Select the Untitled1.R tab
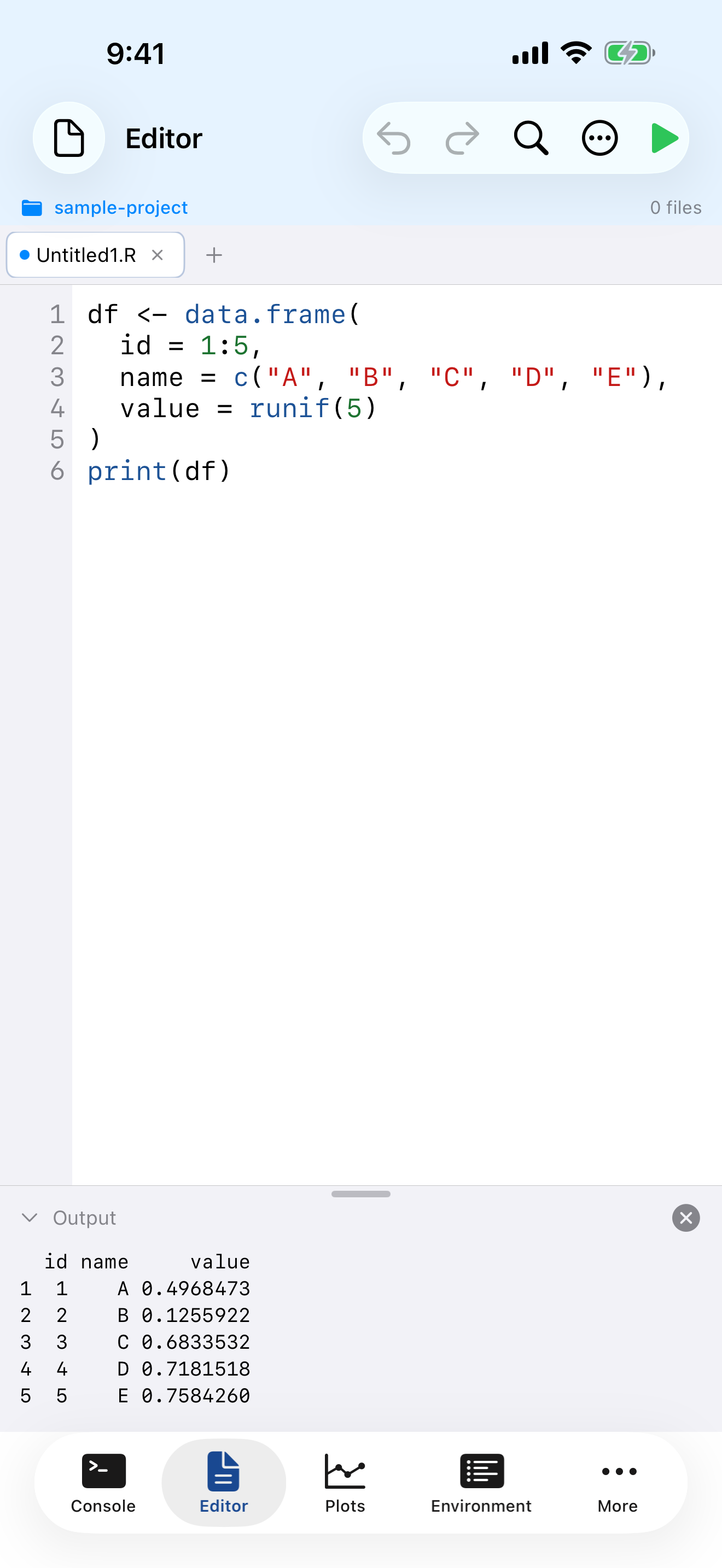Screen dimensions: 722x1568 click(x=85, y=255)
